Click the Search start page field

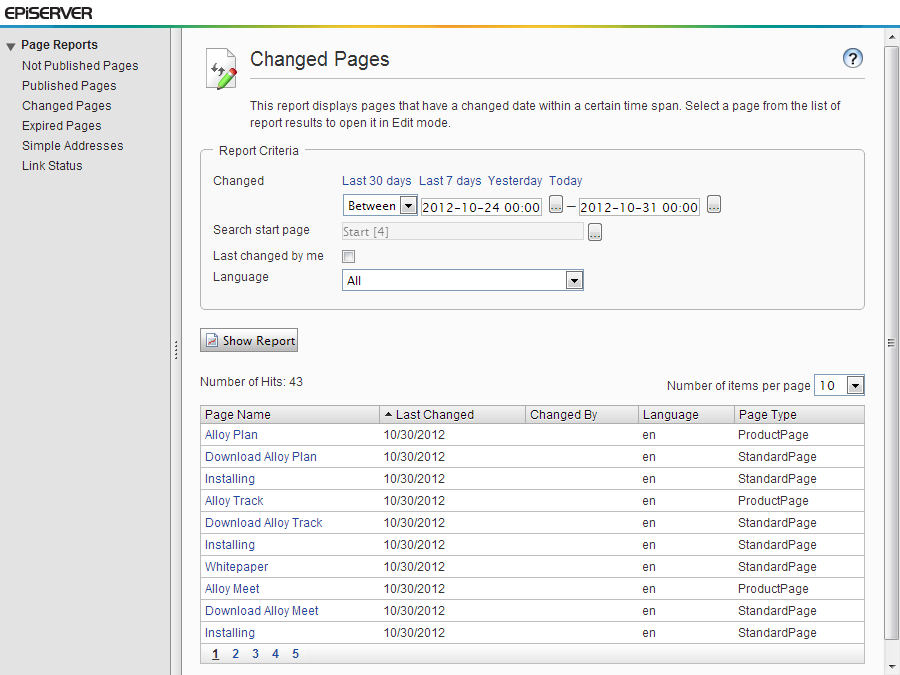click(463, 231)
